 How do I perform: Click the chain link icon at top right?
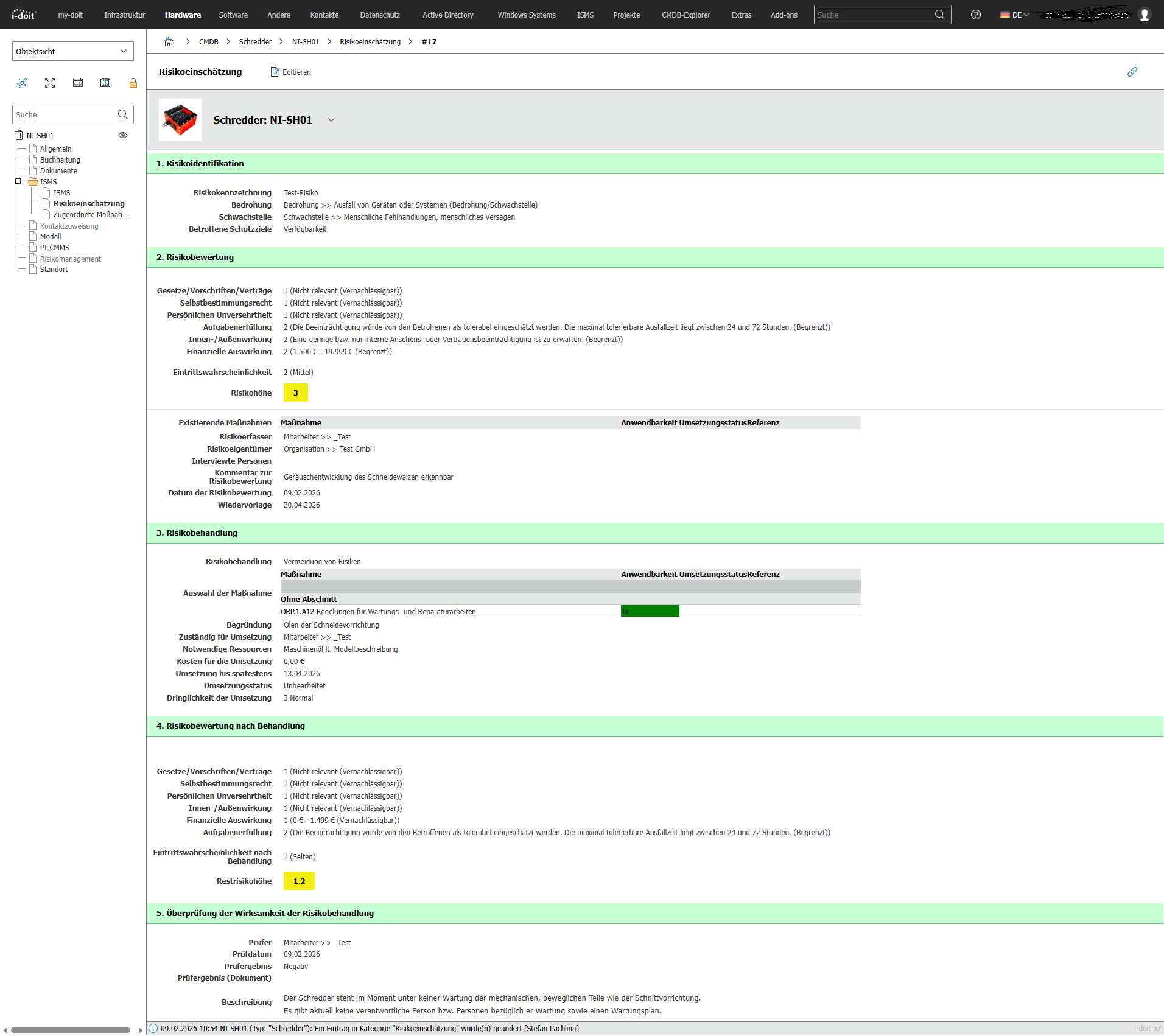[x=1132, y=72]
